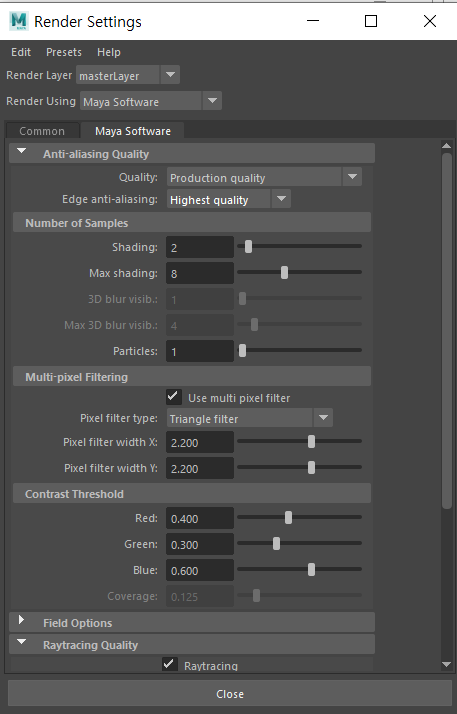Viewport: 457px width, 714px height.
Task: Maximize the Render Settings window
Action: (371, 21)
